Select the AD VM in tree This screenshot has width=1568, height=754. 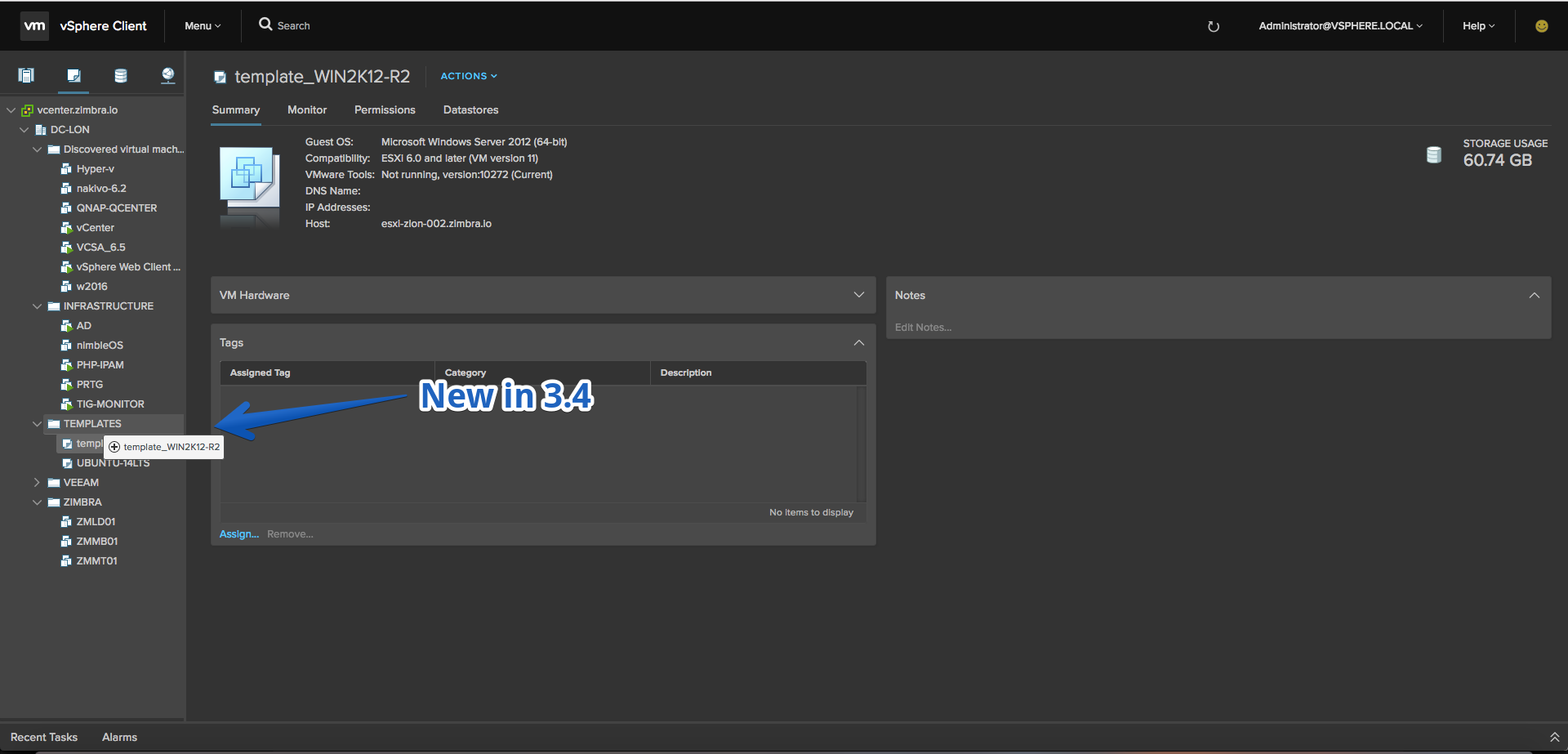[84, 326]
